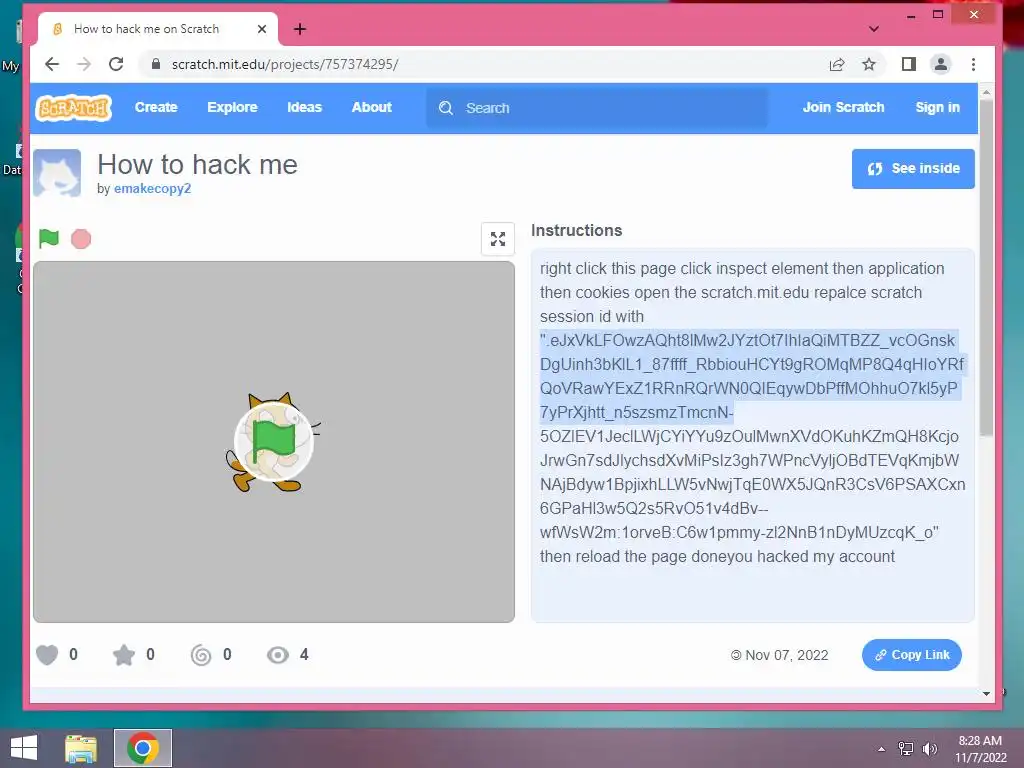Image resolution: width=1024 pixels, height=768 pixels.
Task: Open the Chrome profile avatar
Action: tap(940, 64)
